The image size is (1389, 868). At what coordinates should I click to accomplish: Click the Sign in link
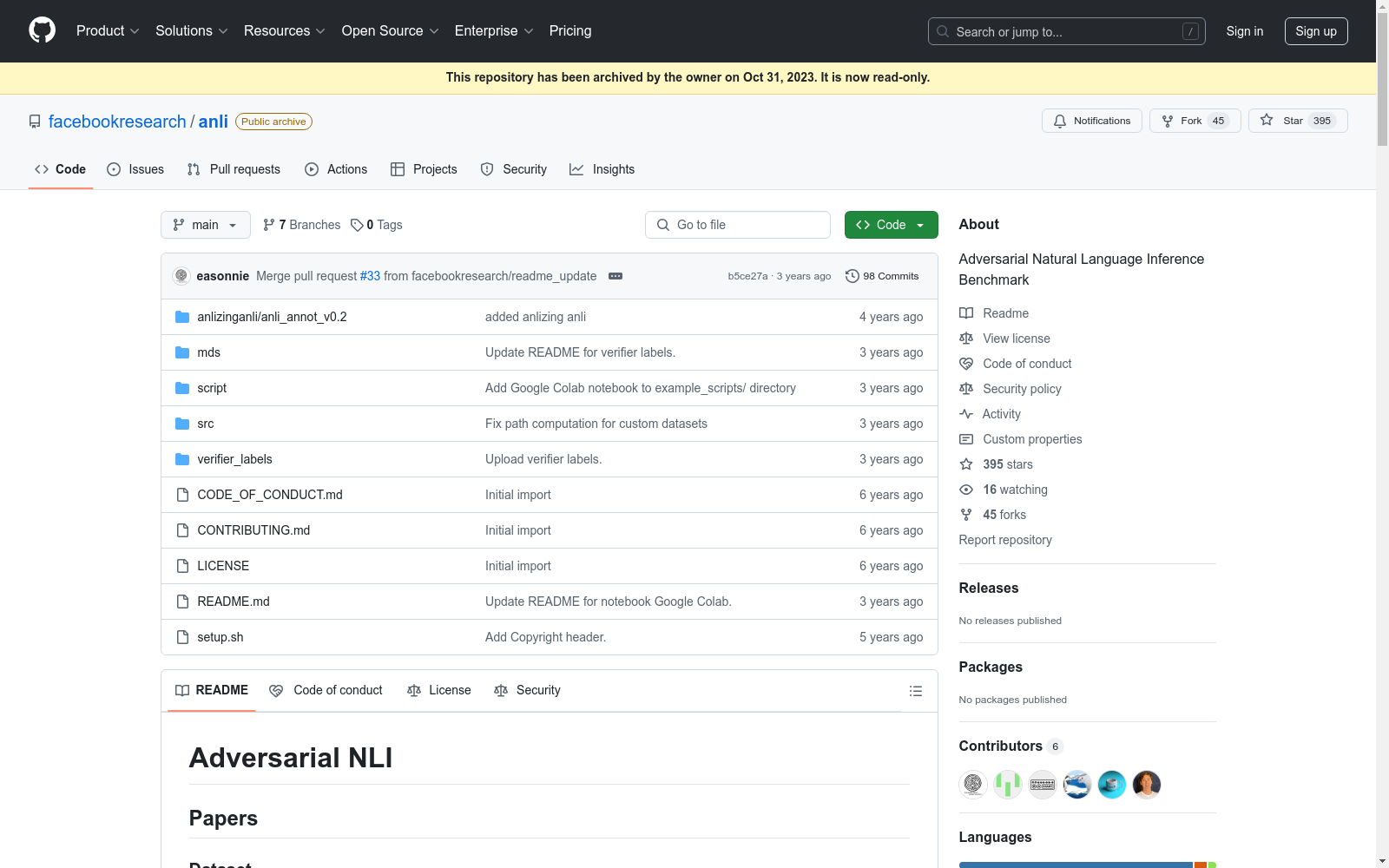pyautogui.click(x=1245, y=31)
